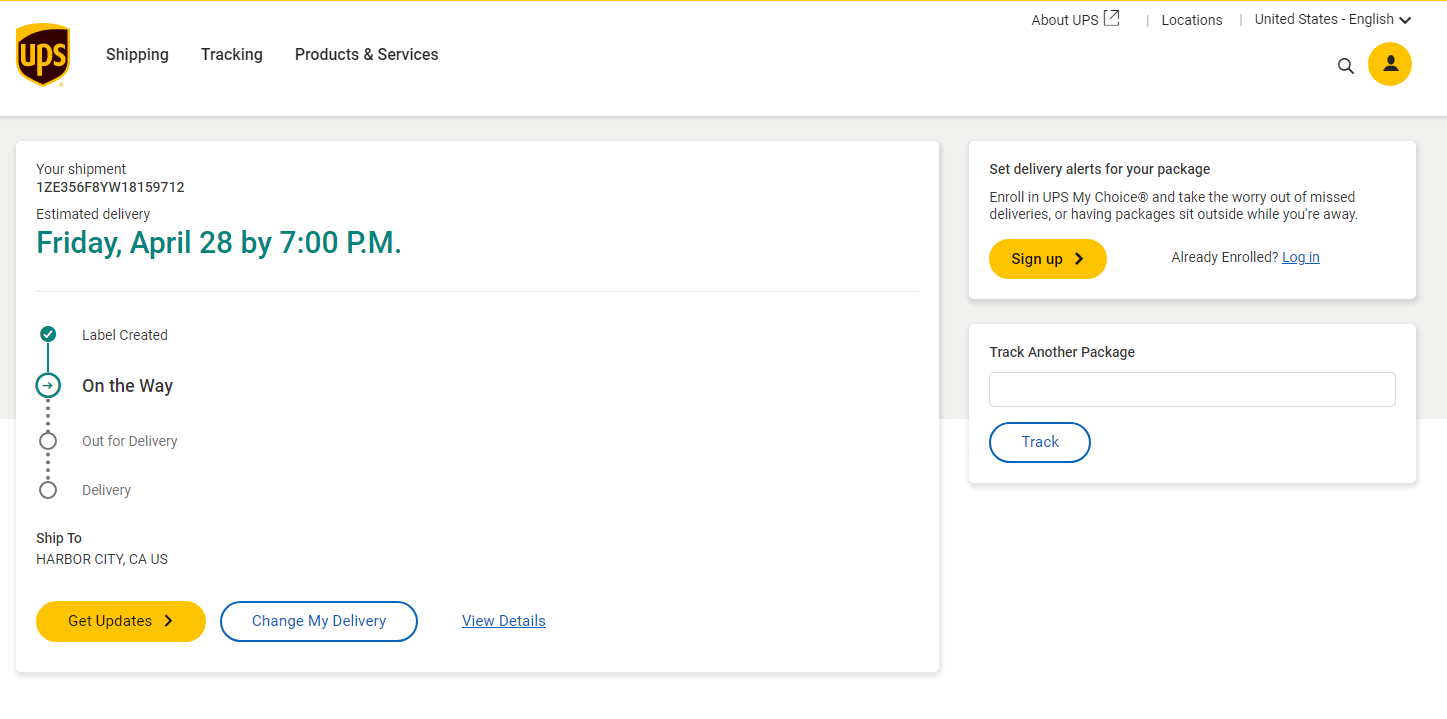Open the search magnifier icon

coord(1345,66)
